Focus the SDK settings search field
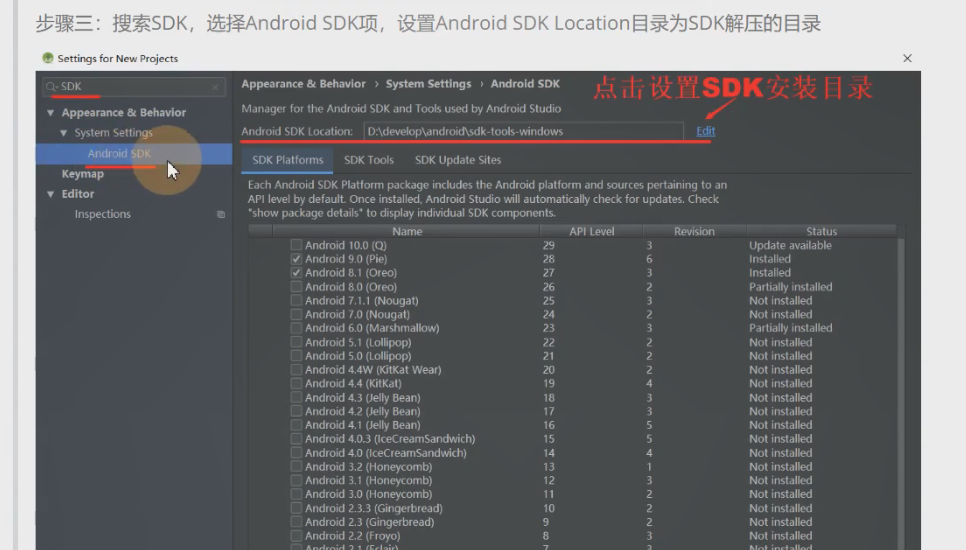The height and width of the screenshot is (550, 966). (x=134, y=87)
